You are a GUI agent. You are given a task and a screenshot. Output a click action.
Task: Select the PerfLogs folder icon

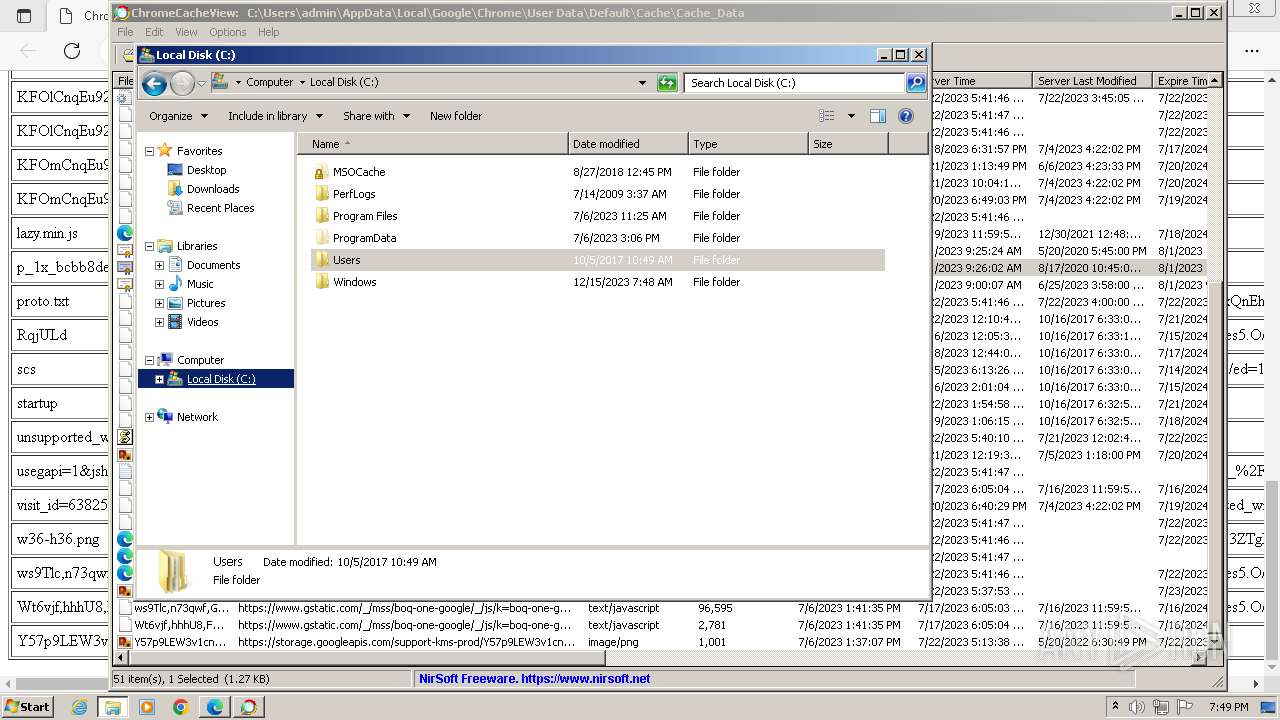click(321, 194)
